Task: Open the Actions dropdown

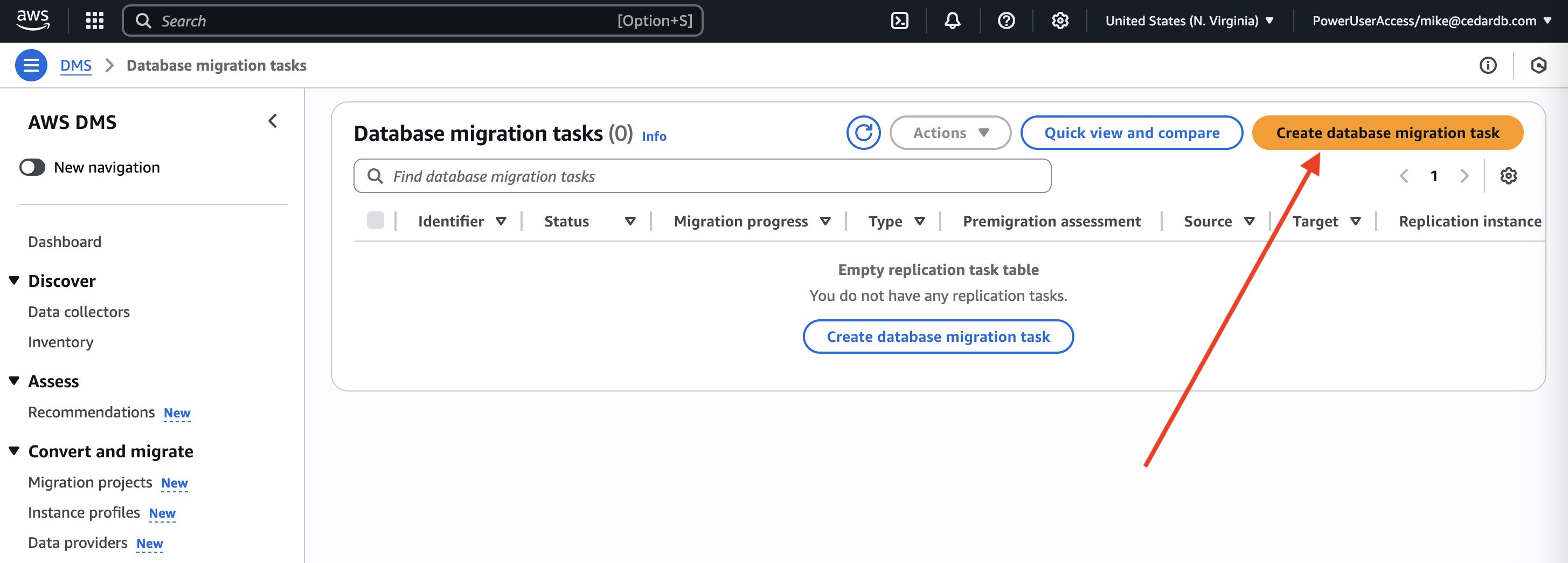Action: pyautogui.click(x=950, y=133)
